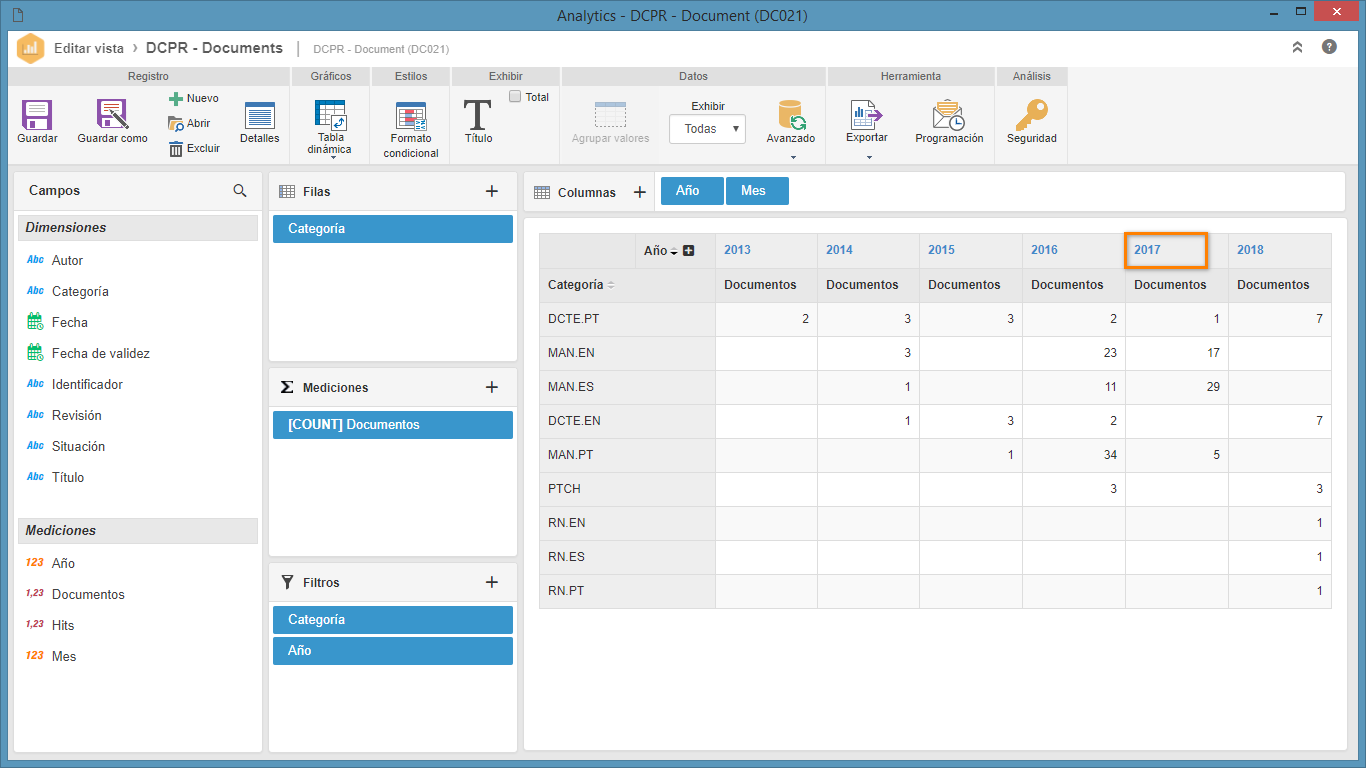The width and height of the screenshot is (1366, 768).
Task: Expand the Avanzado dropdown arrow
Action: pyautogui.click(x=791, y=157)
